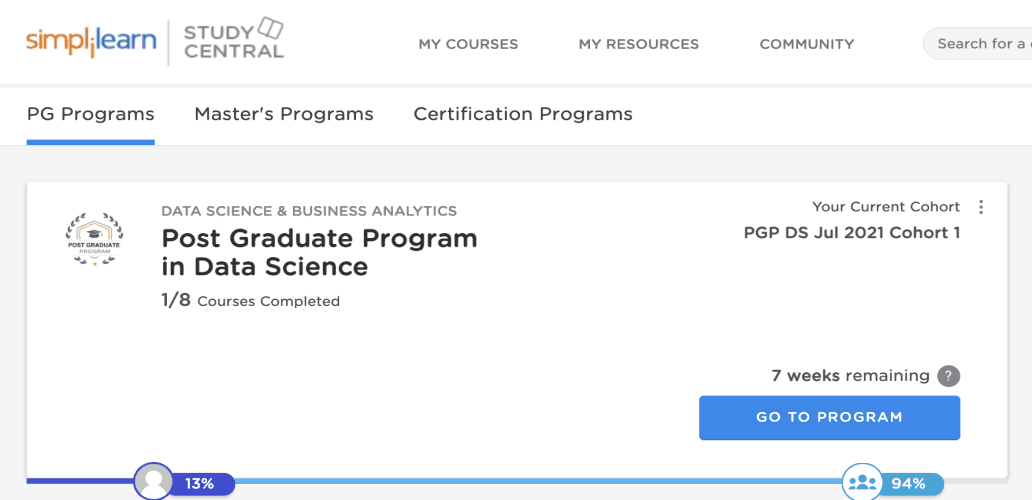Switch to the Master's Programs tab
Viewport: 1032px width, 500px height.
point(284,114)
